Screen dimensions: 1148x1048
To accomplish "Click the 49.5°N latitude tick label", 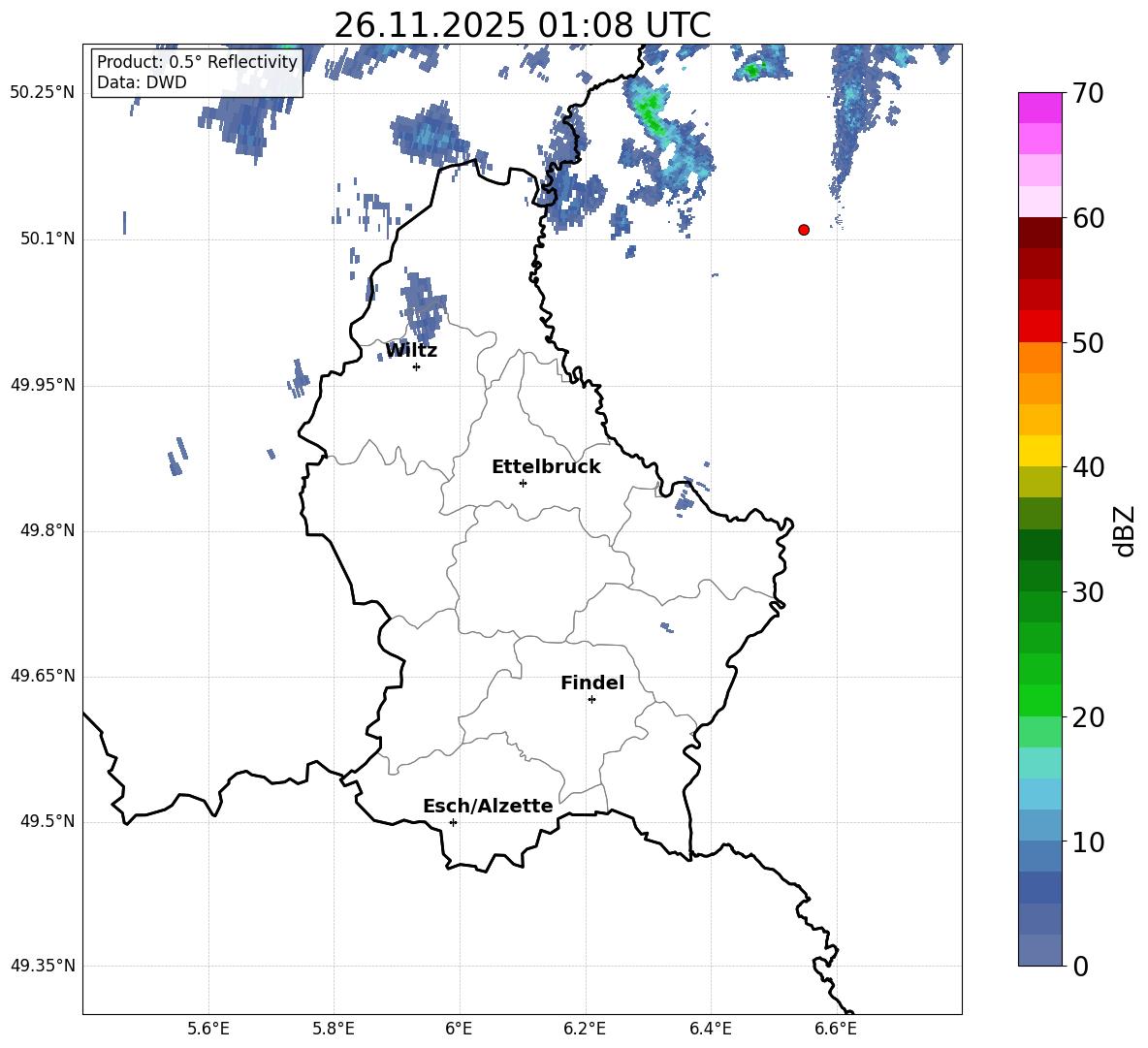I will (x=47, y=821).
